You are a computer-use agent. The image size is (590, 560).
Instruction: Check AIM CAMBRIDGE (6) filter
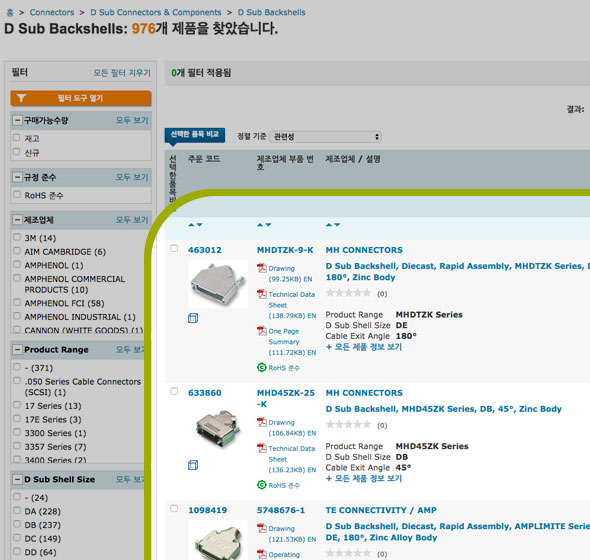17,251
